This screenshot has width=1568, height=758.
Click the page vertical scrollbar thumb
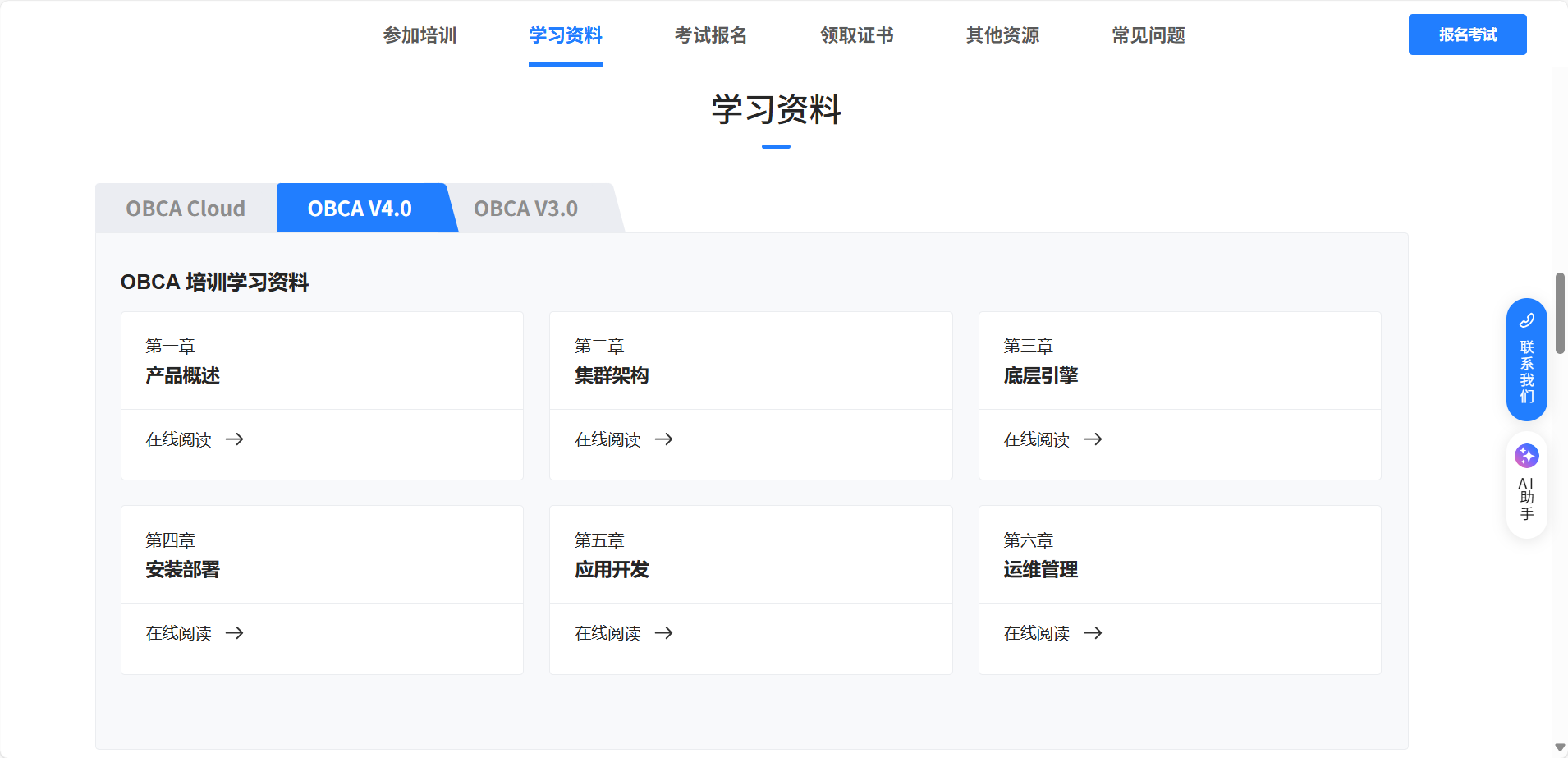point(1560,313)
